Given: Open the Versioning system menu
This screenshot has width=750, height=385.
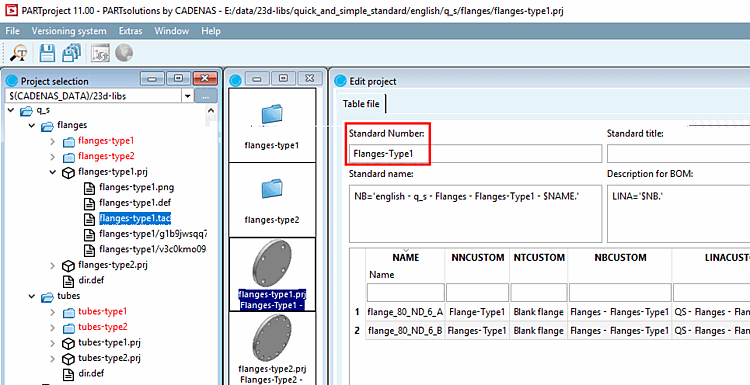Looking at the screenshot, I should click(x=69, y=31).
